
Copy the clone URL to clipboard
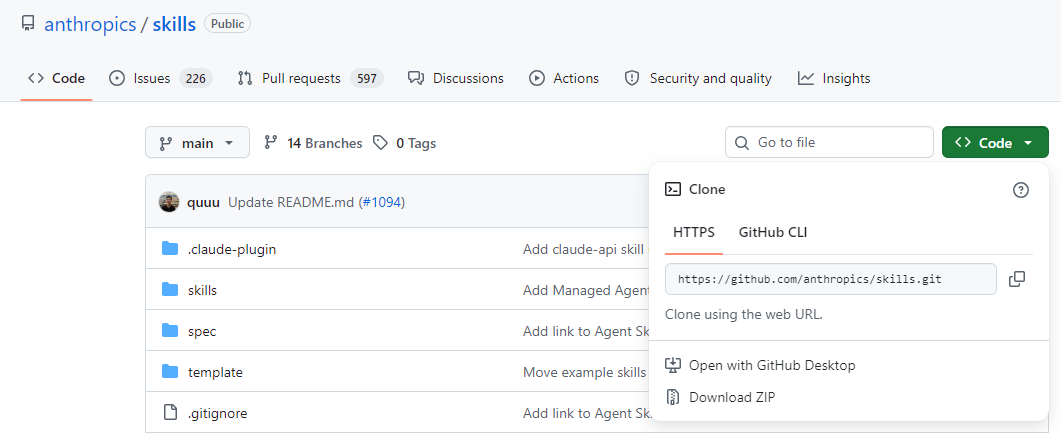point(1017,279)
